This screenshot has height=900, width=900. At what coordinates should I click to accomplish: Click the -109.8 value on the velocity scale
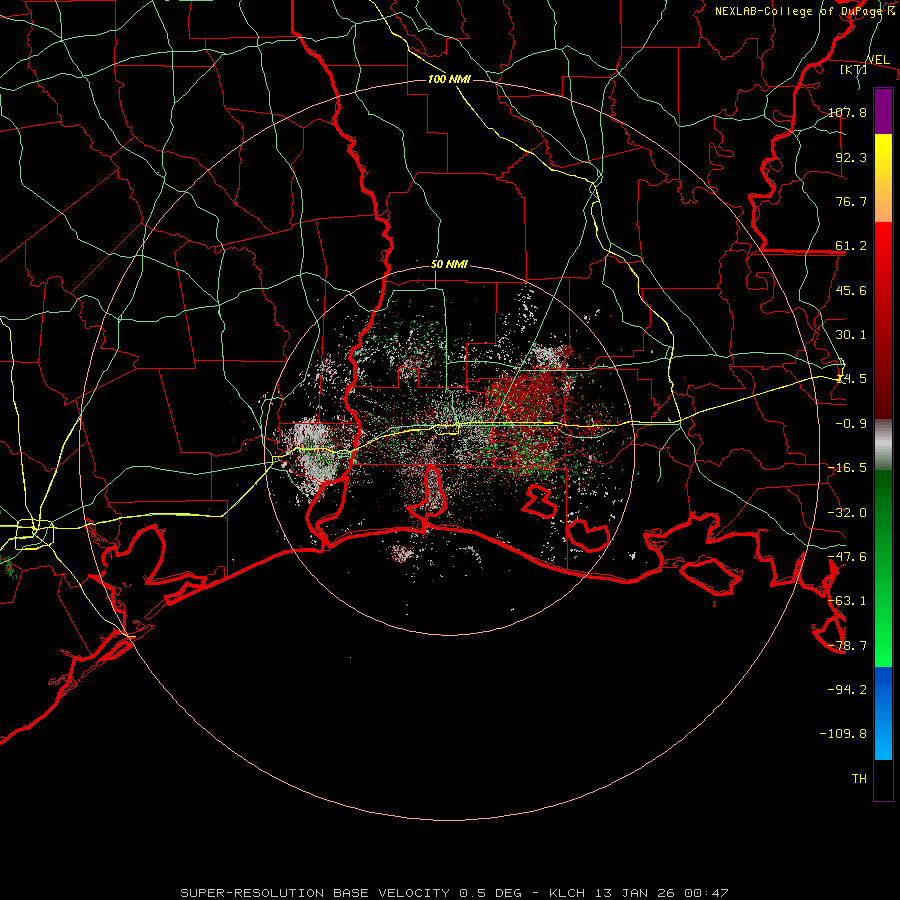point(843,734)
